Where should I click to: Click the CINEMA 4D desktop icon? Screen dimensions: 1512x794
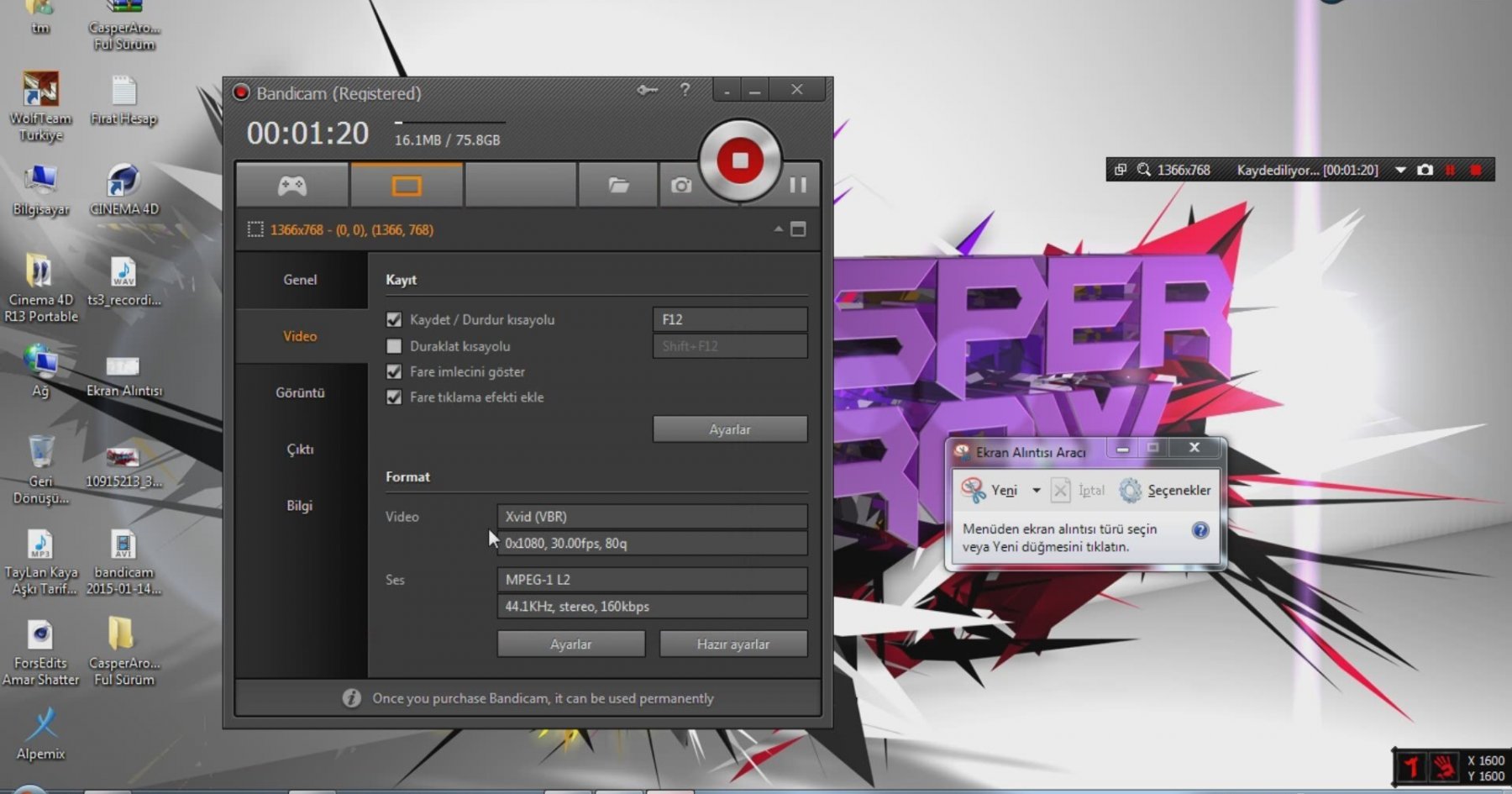(x=123, y=191)
